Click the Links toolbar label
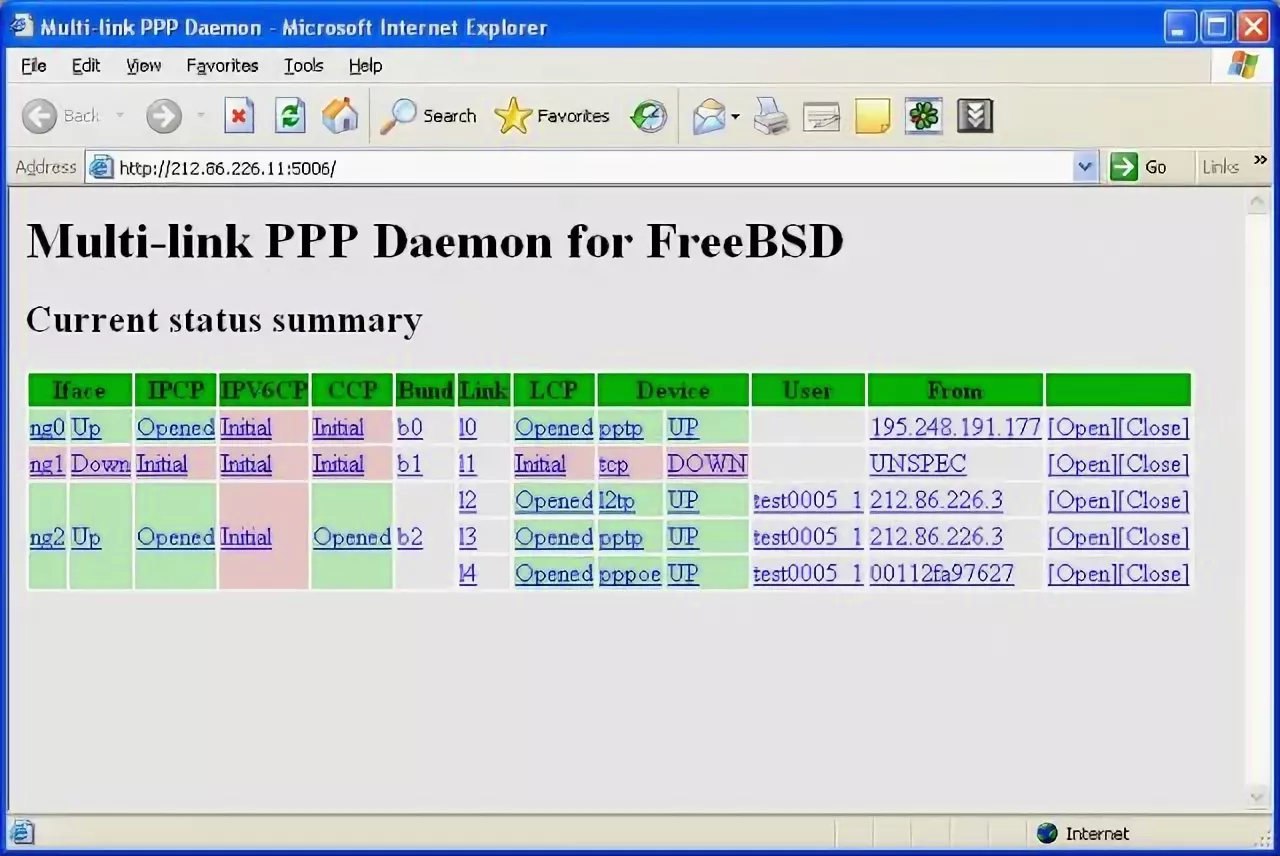Image resolution: width=1280 pixels, height=856 pixels. point(1220,167)
